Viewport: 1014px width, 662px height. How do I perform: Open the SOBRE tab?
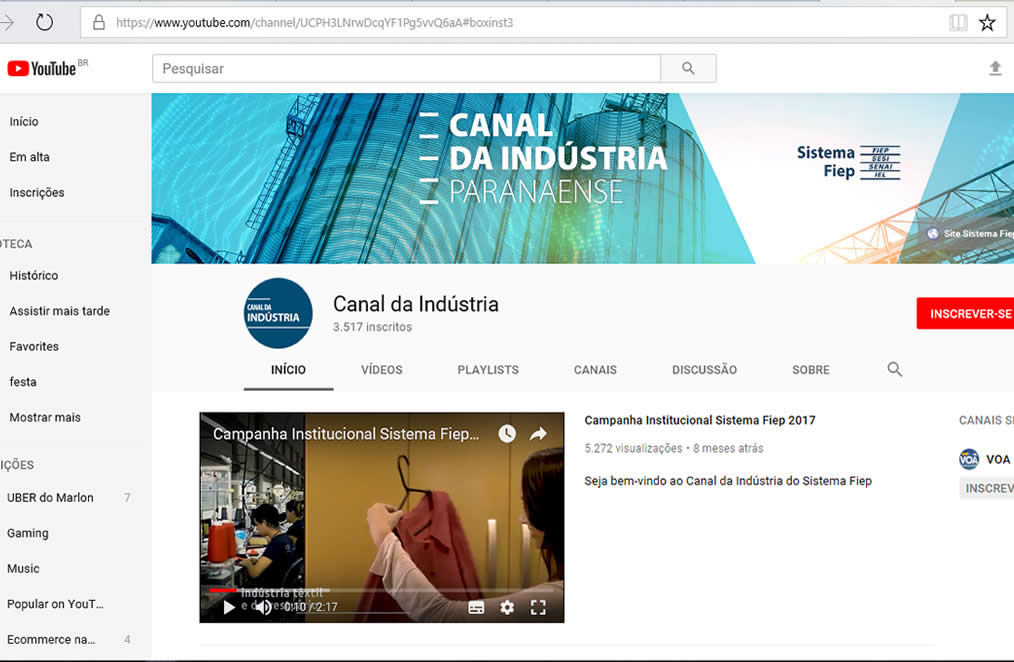pyautogui.click(x=811, y=370)
